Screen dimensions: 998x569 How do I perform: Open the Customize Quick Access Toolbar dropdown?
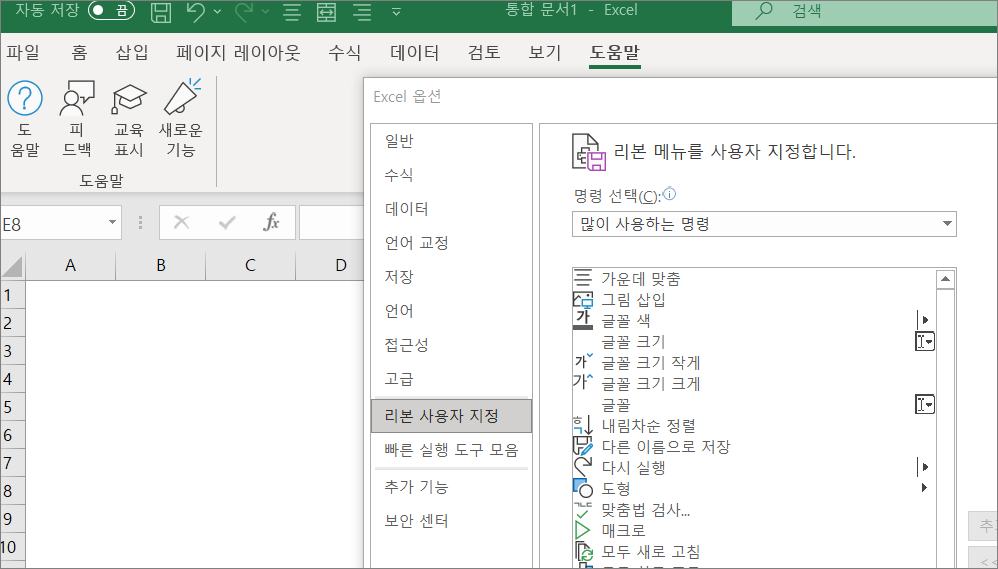click(396, 11)
